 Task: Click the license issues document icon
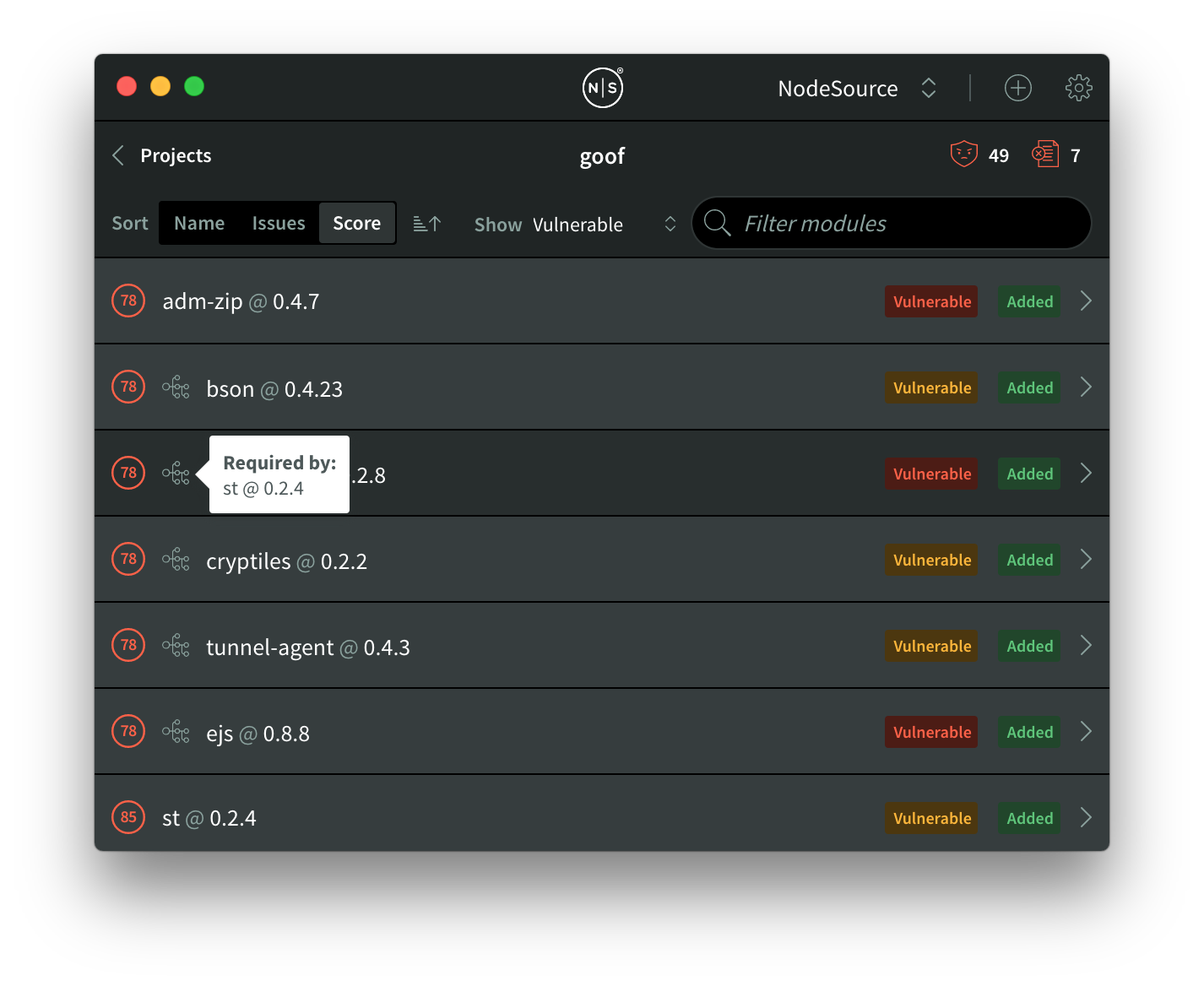(x=1045, y=154)
